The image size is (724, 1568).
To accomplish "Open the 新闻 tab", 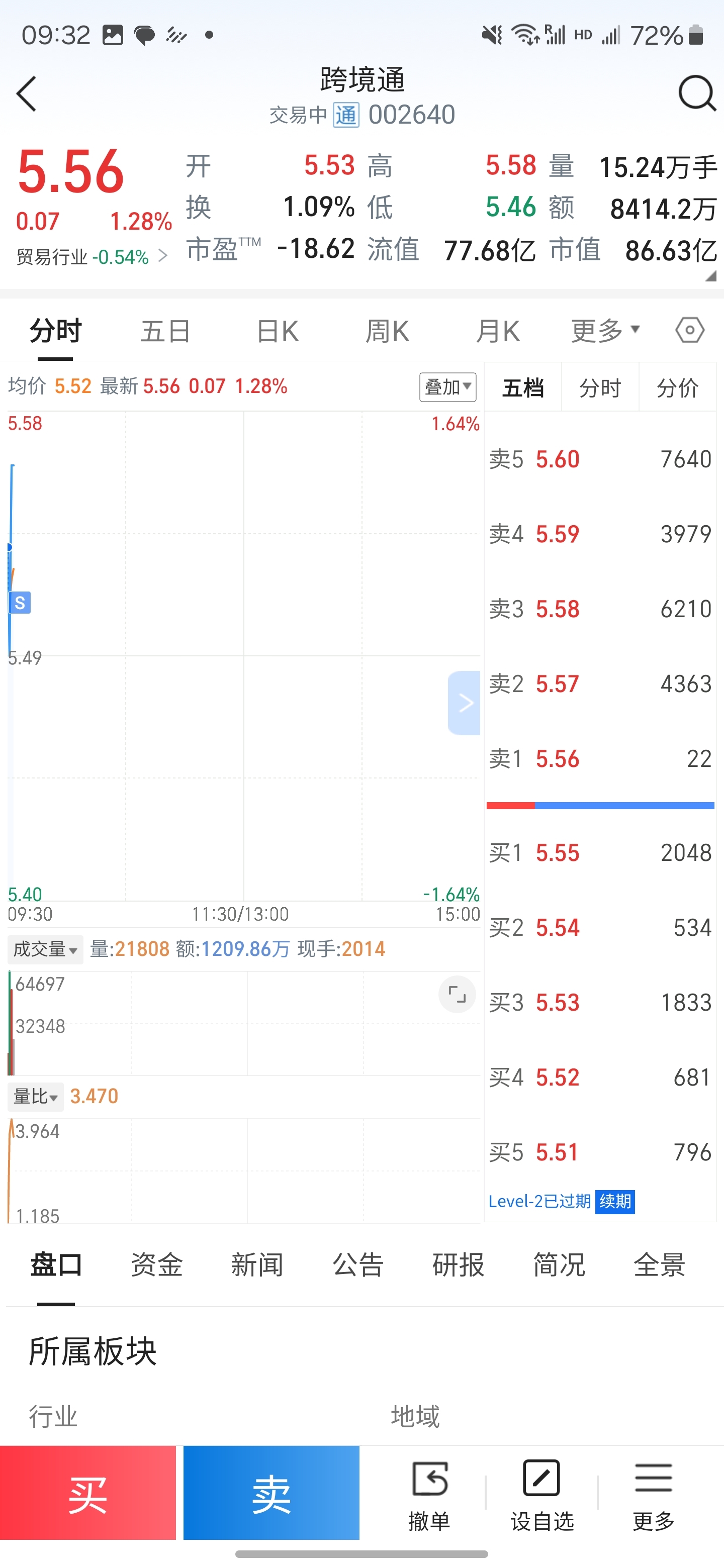I will (x=257, y=1265).
